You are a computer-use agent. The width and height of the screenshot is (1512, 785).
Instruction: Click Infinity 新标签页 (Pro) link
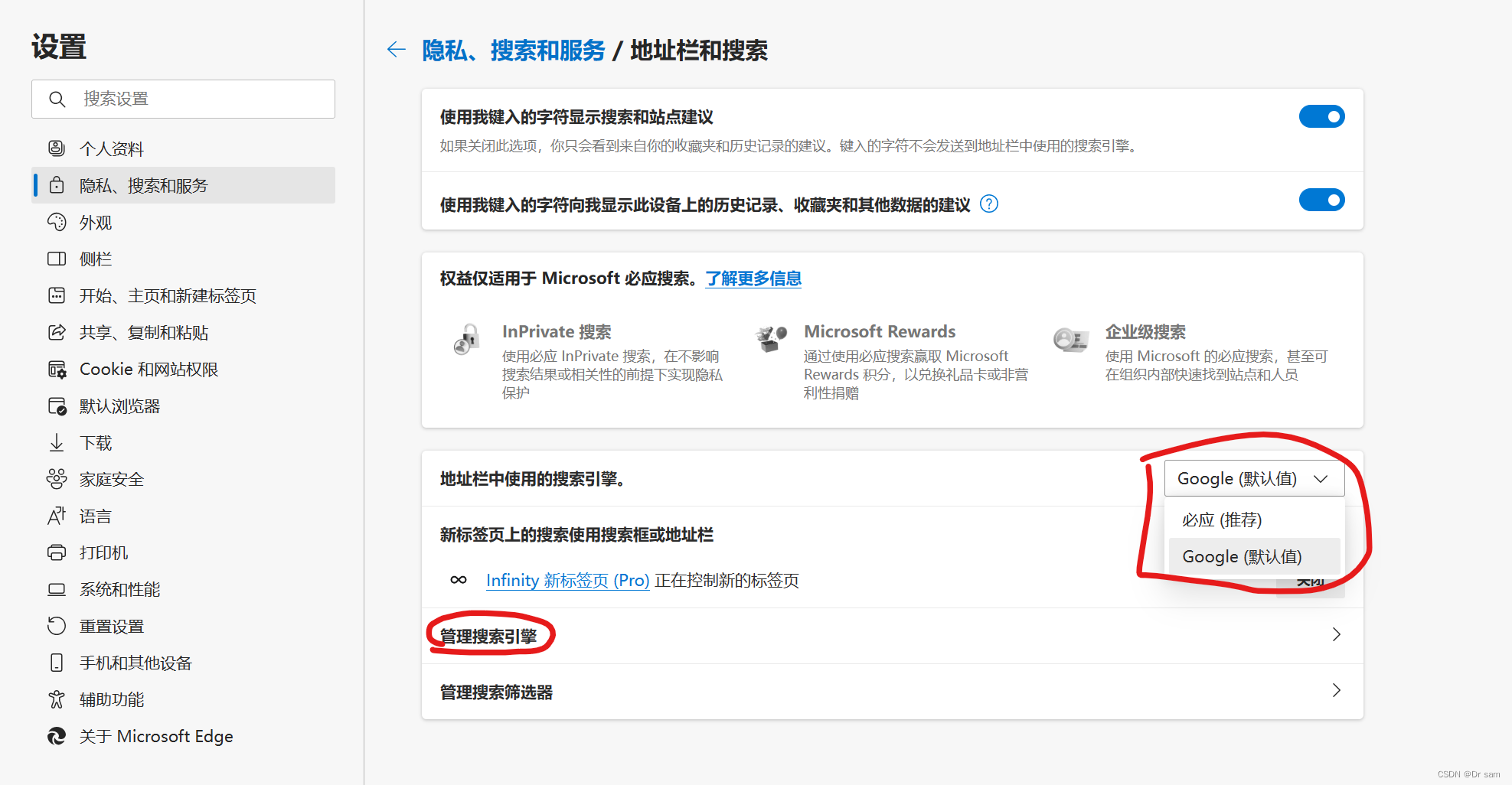click(567, 580)
